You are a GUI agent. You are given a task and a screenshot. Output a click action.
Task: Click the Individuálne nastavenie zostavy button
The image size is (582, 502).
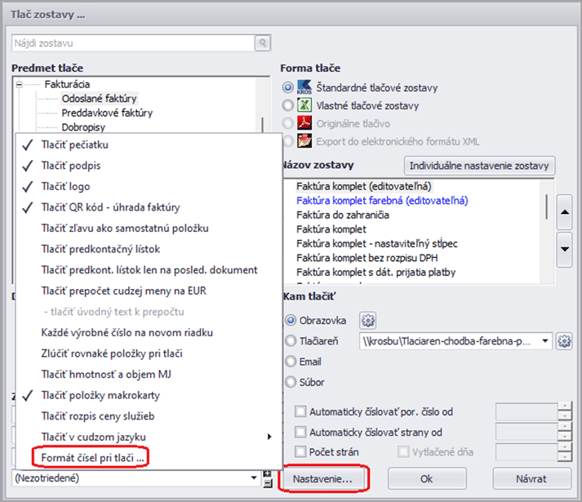point(479,166)
